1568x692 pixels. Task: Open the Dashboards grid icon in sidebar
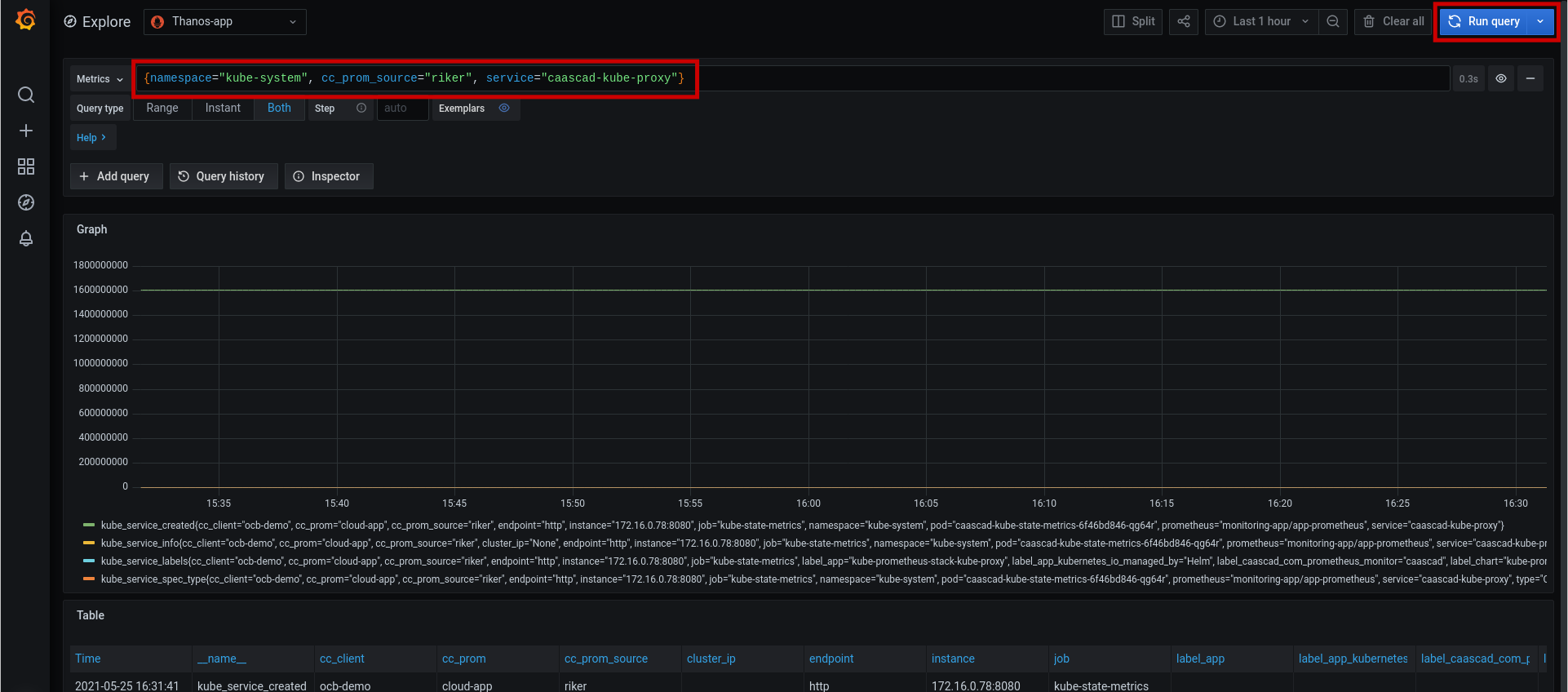(26, 166)
